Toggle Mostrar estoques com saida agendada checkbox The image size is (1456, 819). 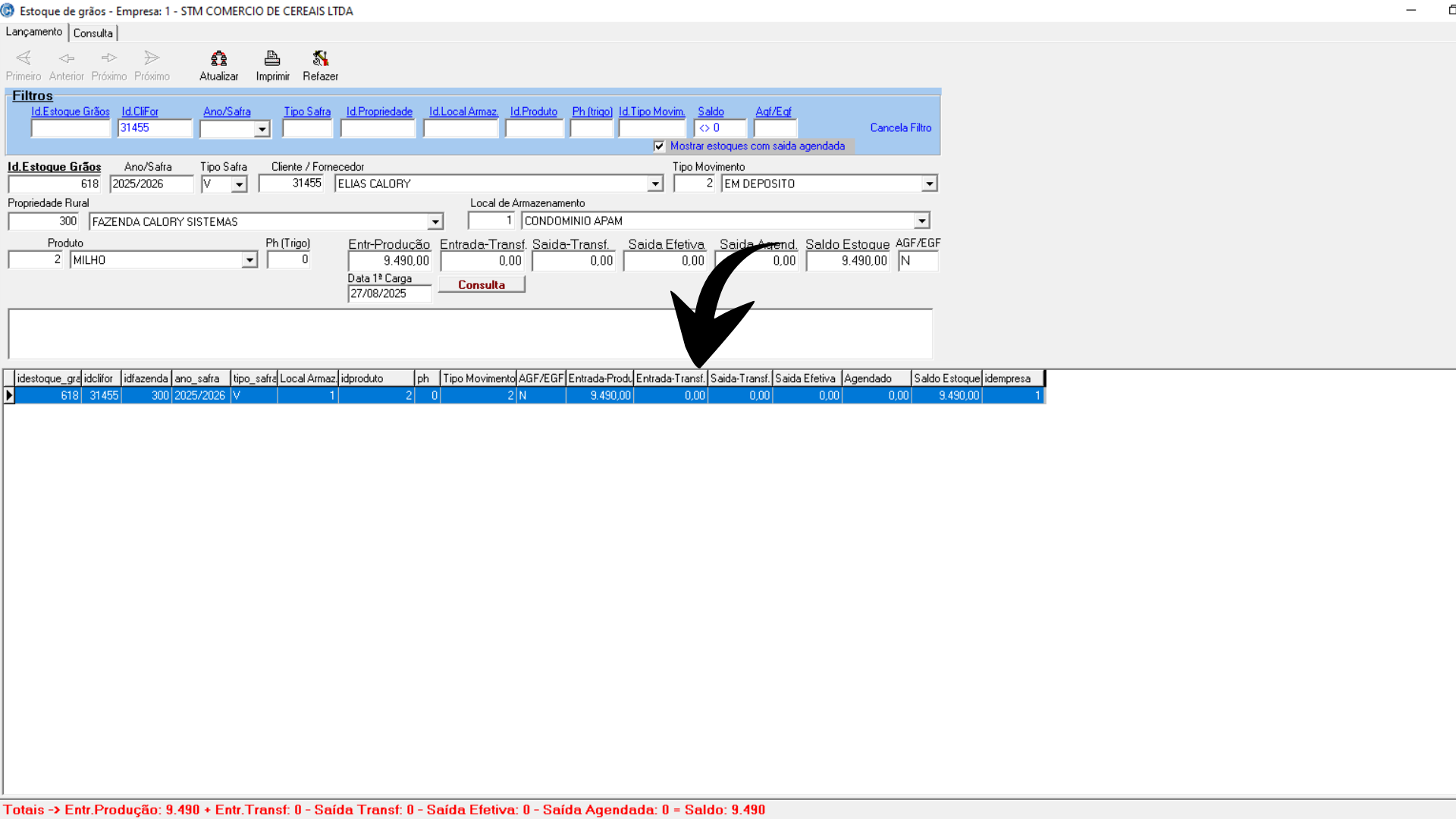[659, 146]
